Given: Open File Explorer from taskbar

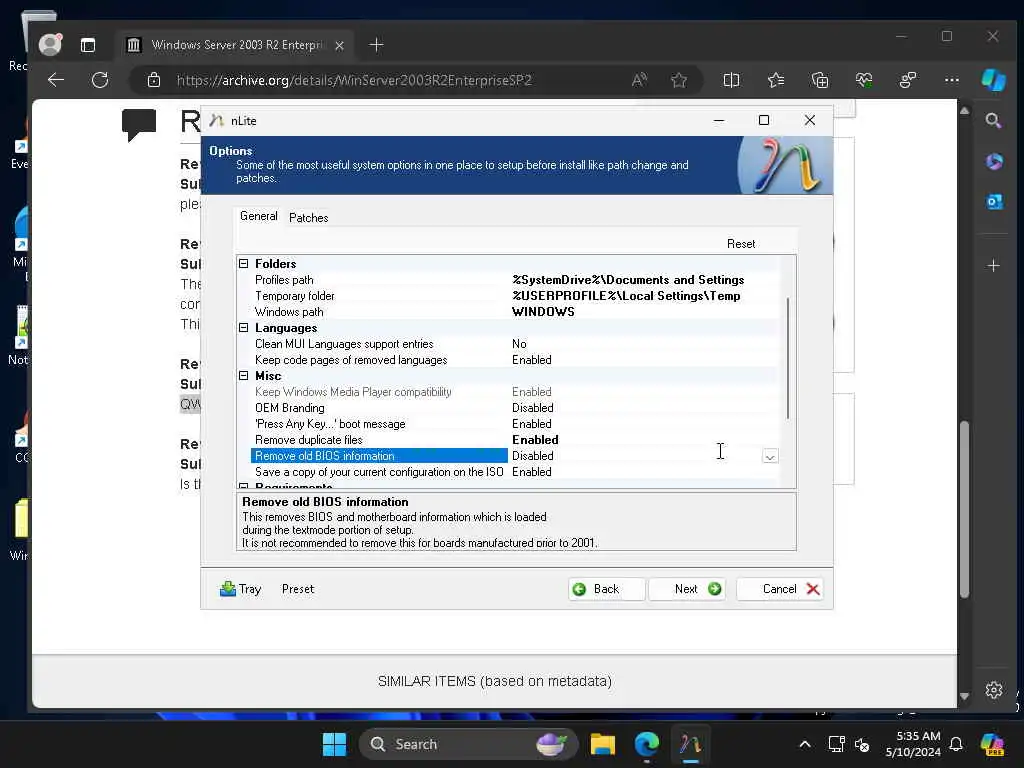Looking at the screenshot, I should click(x=602, y=744).
